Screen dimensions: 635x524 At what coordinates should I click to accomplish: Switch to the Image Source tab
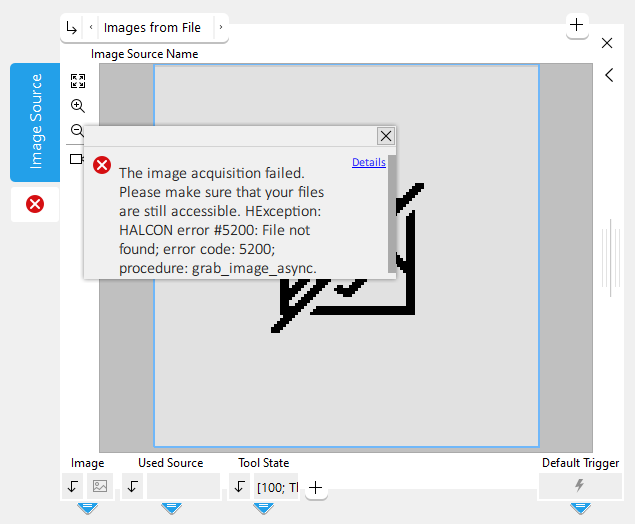click(35, 122)
